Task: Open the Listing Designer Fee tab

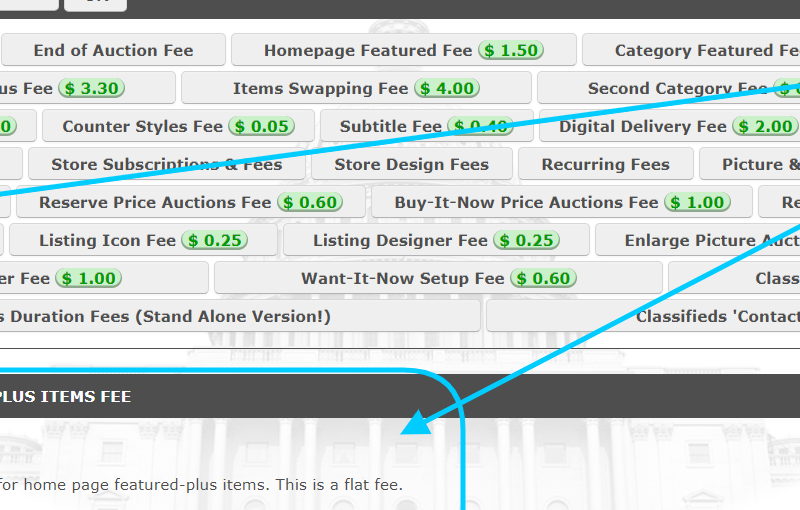Action: pos(436,240)
